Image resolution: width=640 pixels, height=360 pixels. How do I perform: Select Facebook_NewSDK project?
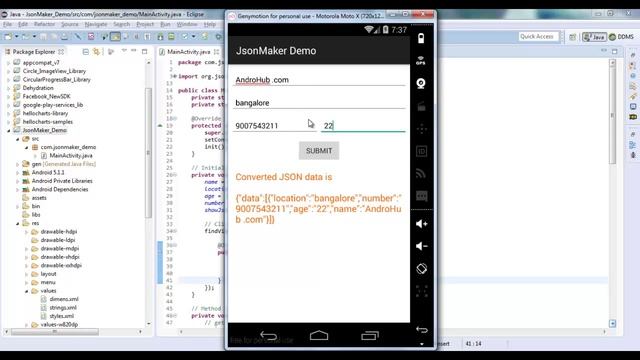point(46,96)
